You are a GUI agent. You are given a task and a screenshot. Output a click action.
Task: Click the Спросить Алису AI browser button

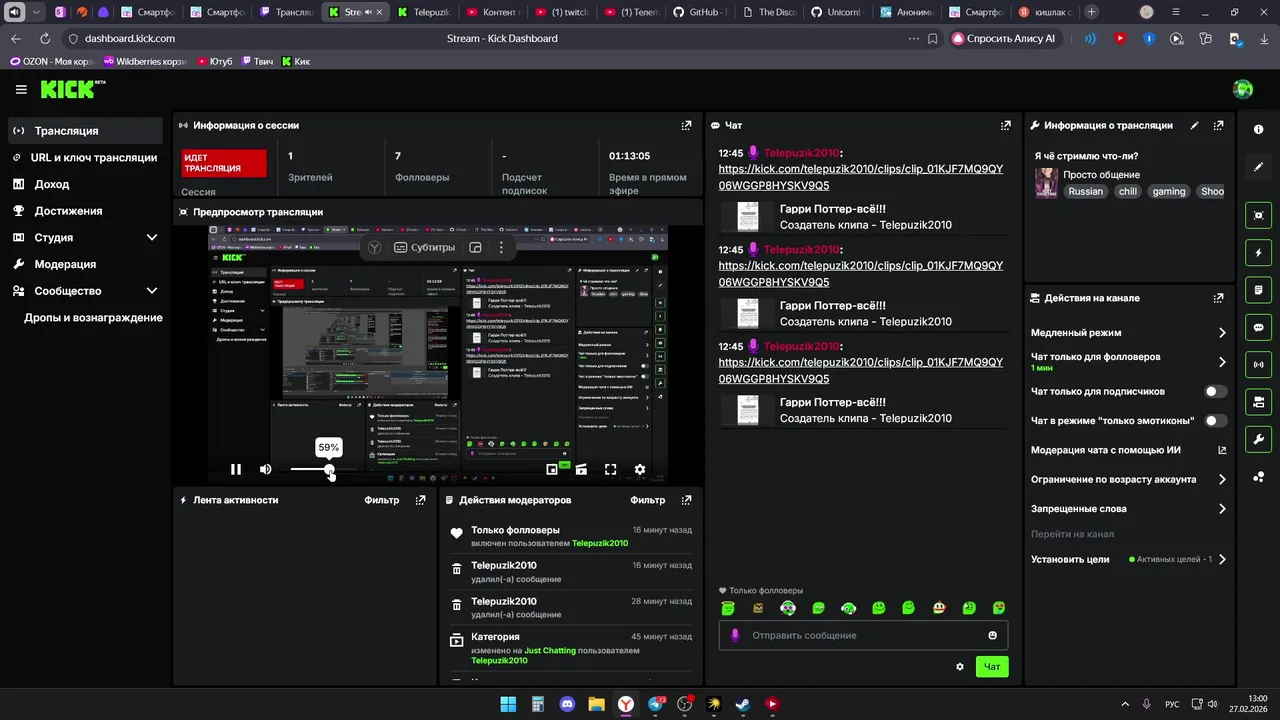click(1003, 38)
